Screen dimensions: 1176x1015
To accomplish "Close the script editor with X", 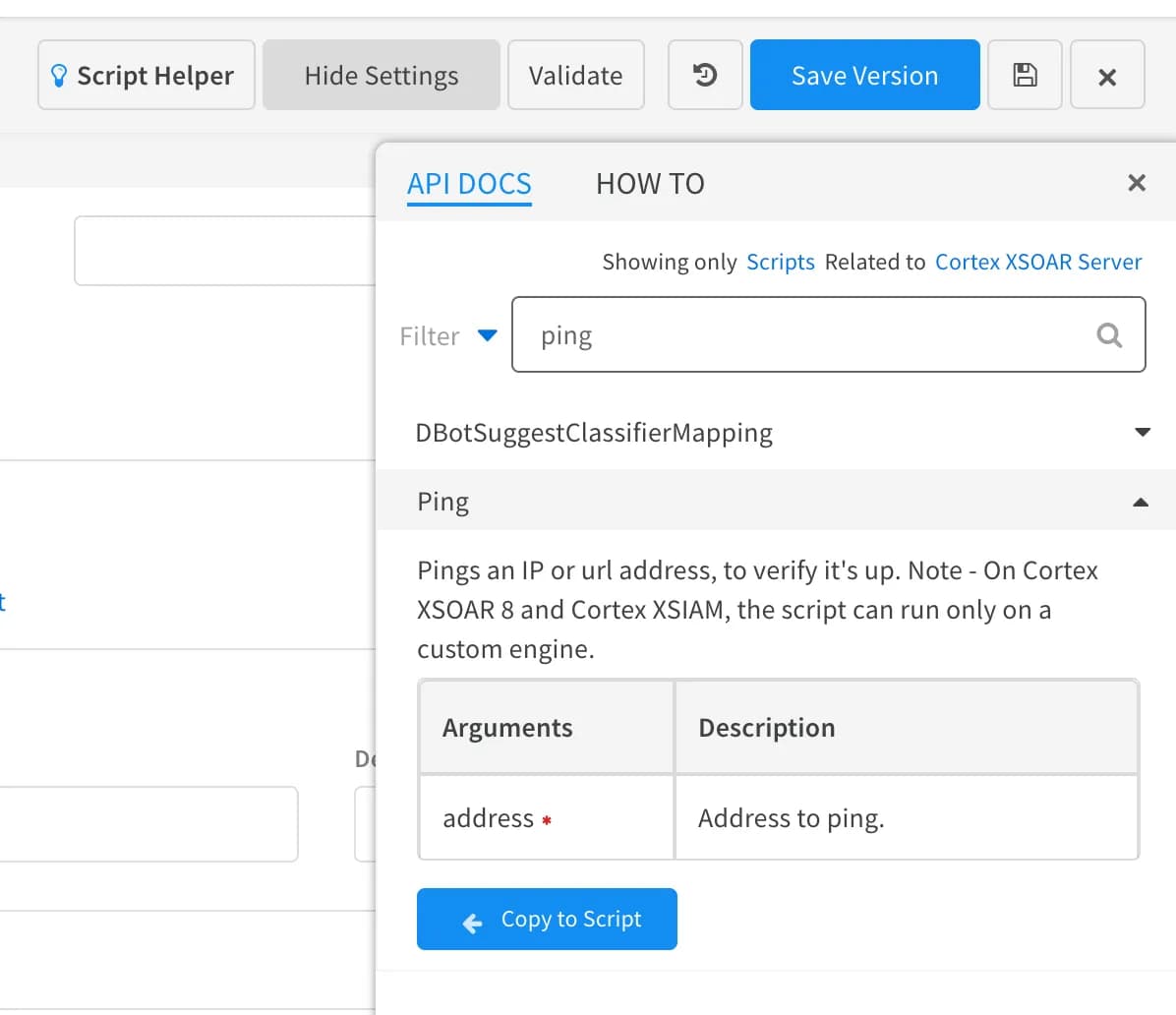I will pyautogui.click(x=1107, y=75).
